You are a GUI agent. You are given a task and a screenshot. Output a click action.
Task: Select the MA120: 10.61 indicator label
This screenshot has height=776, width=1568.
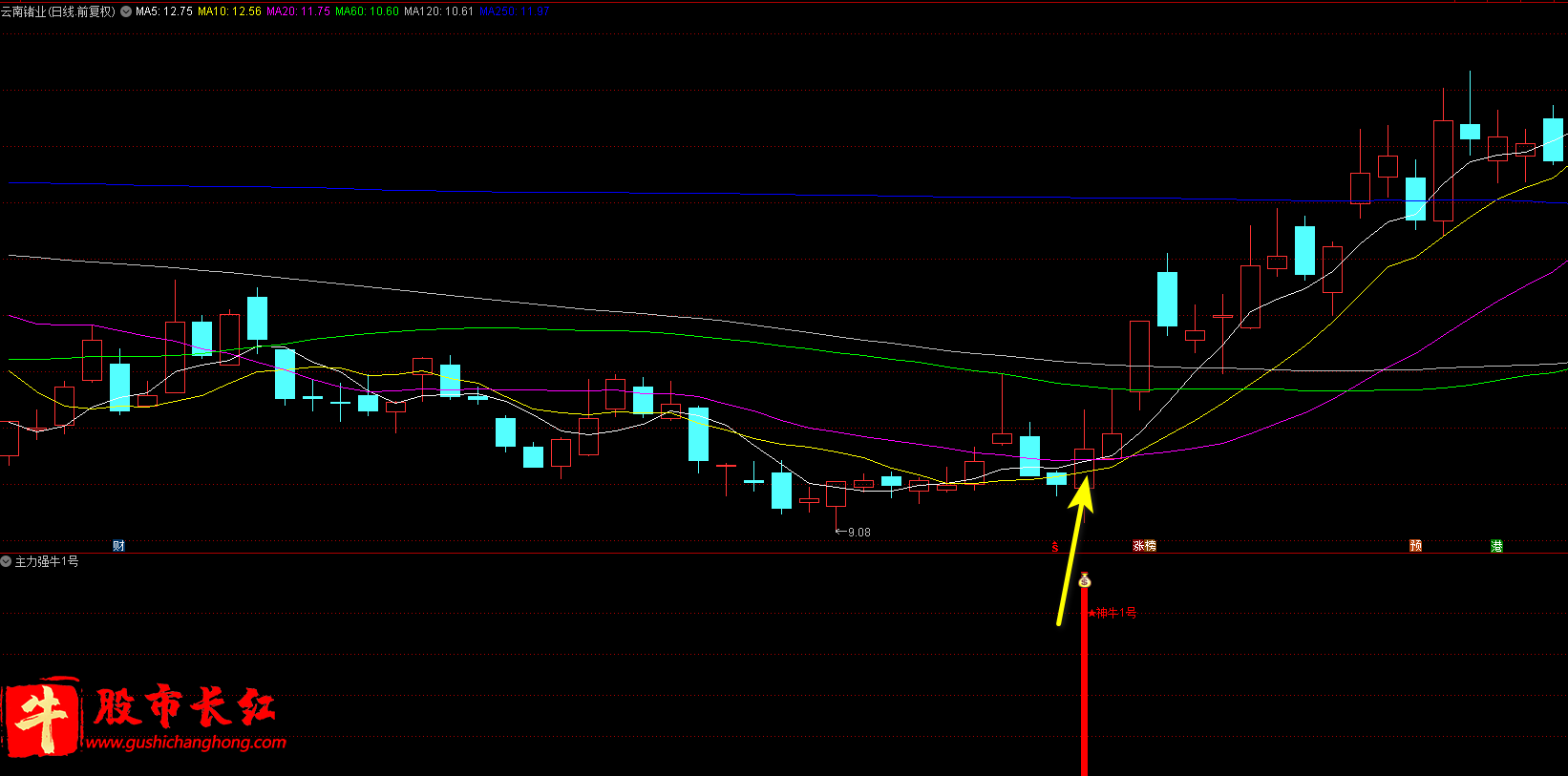click(x=438, y=11)
